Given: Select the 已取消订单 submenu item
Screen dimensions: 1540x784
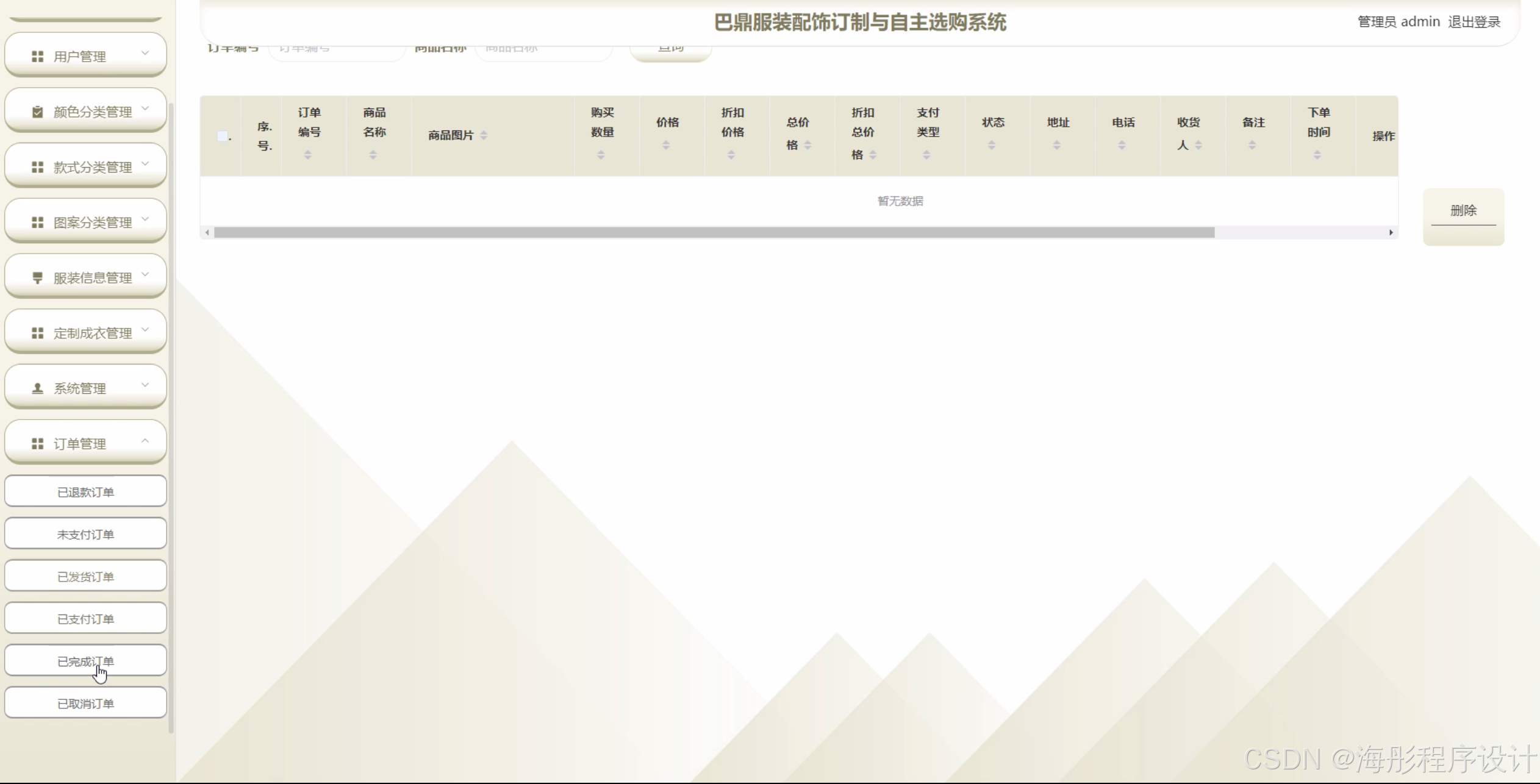Looking at the screenshot, I should click(85, 704).
